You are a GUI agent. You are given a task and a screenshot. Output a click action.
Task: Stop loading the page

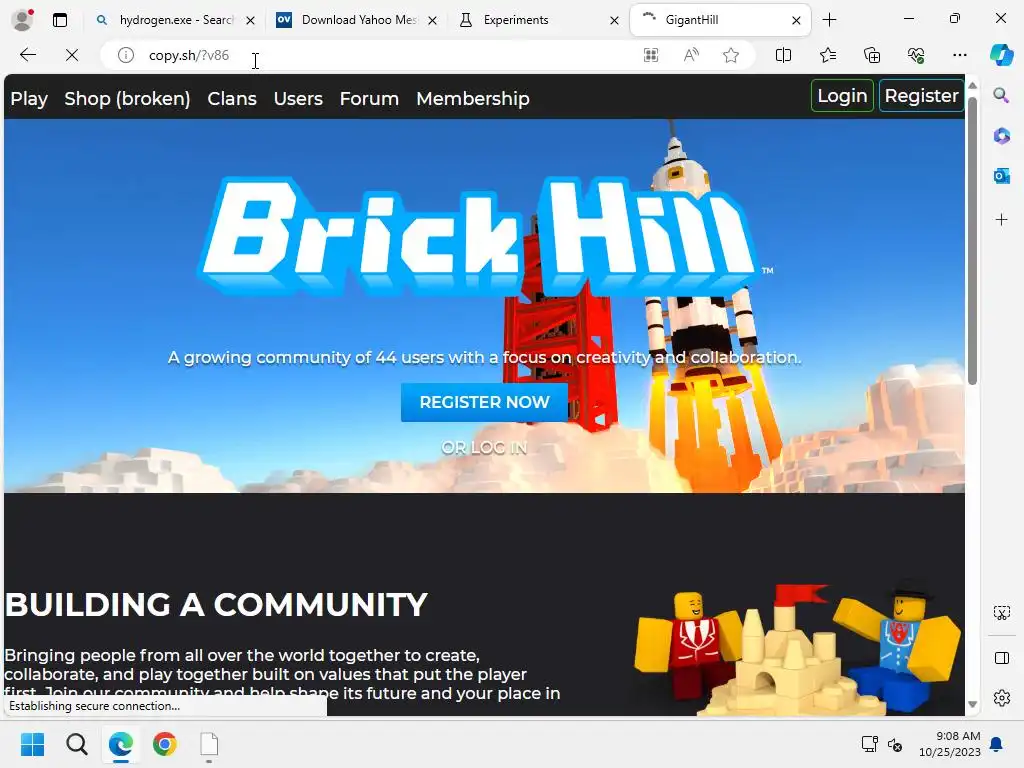click(72, 55)
